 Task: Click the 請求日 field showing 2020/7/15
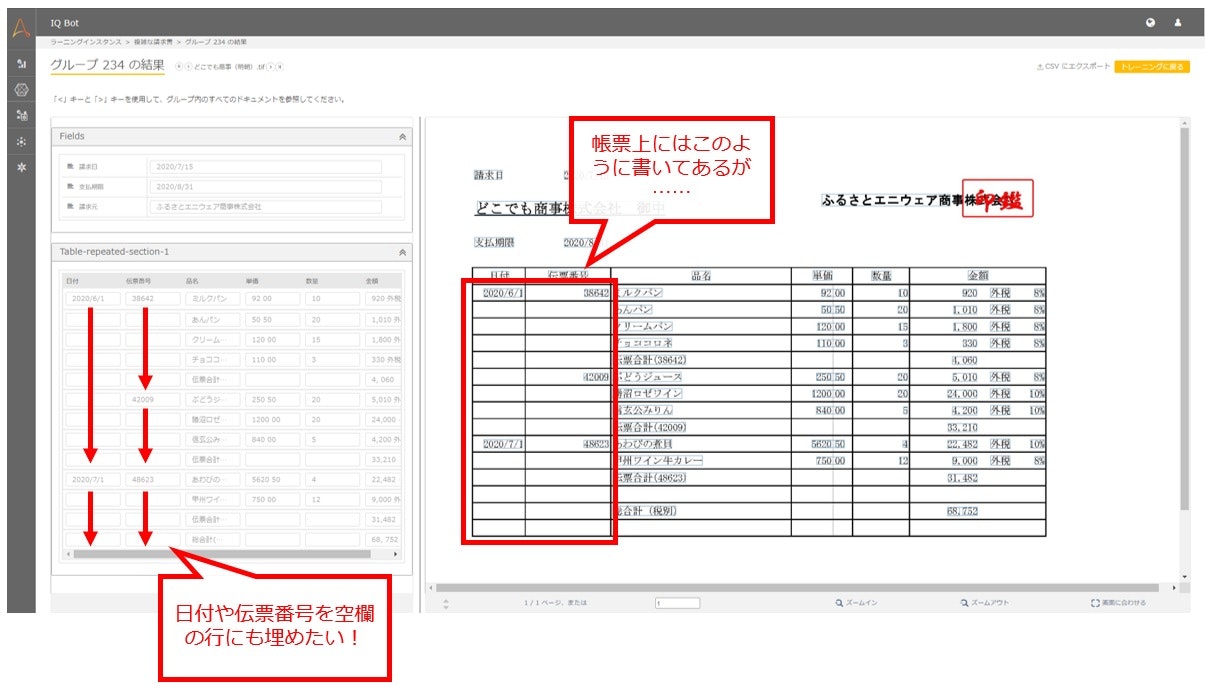click(x=265, y=167)
